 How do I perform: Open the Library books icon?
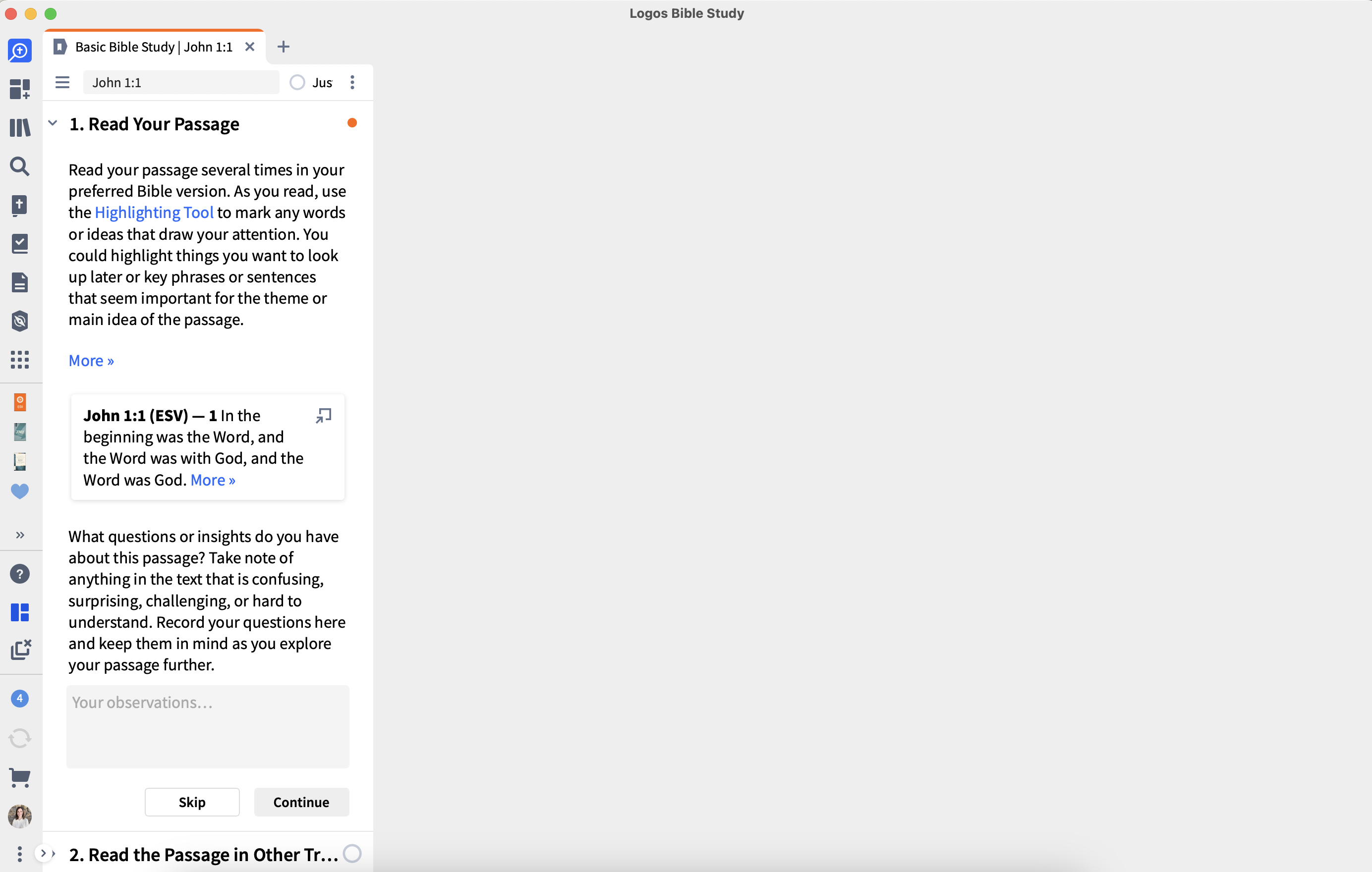(x=20, y=128)
